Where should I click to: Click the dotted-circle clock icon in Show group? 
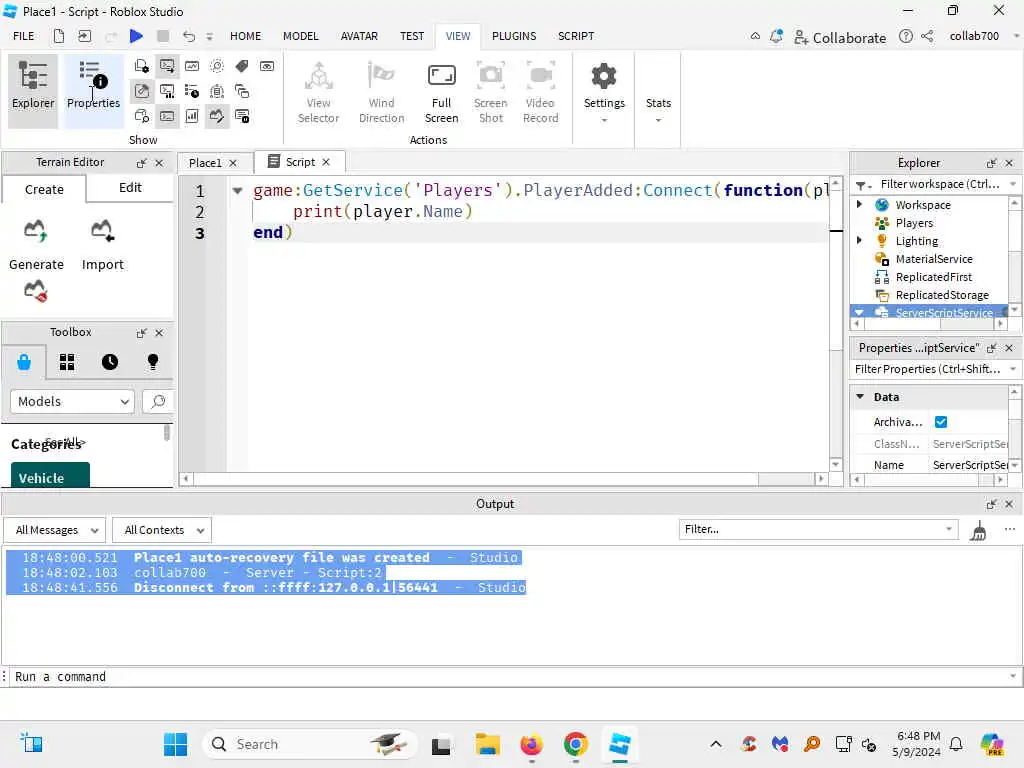(217, 66)
